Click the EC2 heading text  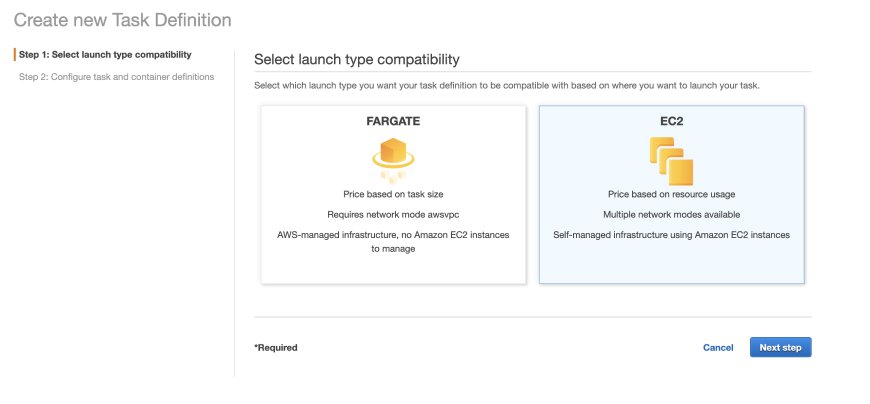tap(671, 122)
